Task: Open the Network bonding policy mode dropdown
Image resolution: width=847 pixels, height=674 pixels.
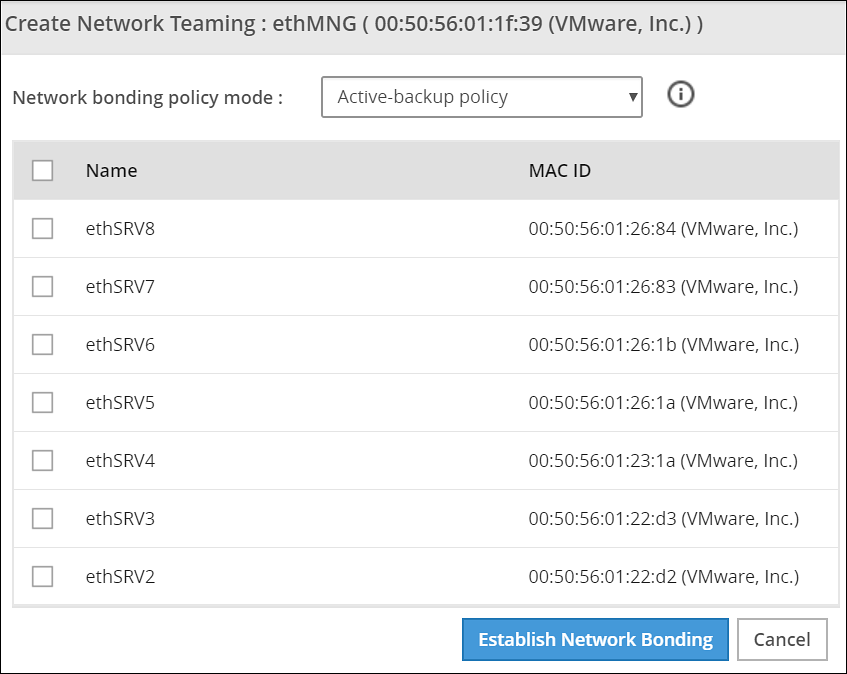Action: coord(481,98)
